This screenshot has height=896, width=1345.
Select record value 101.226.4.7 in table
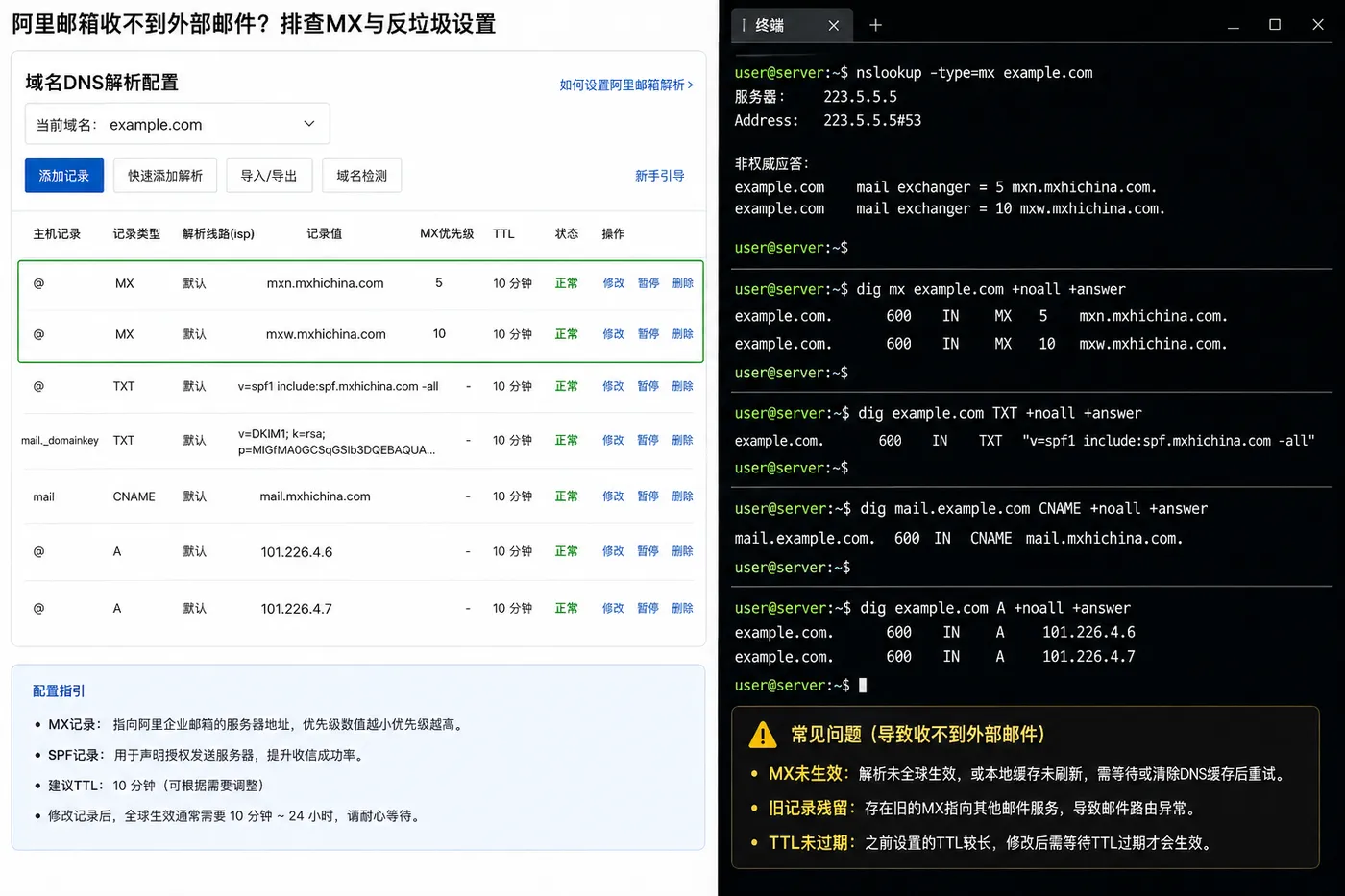(x=297, y=609)
